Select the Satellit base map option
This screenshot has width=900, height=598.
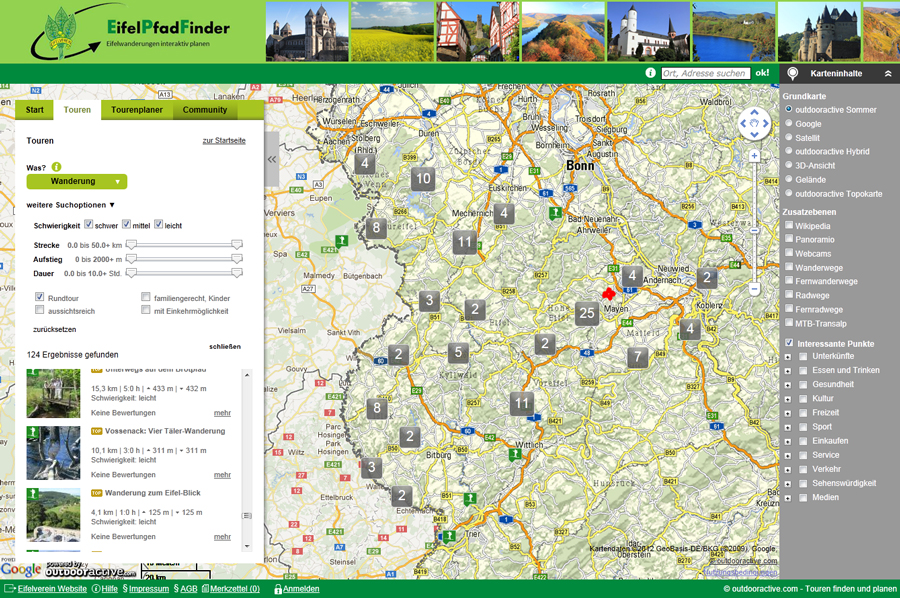(x=790, y=138)
